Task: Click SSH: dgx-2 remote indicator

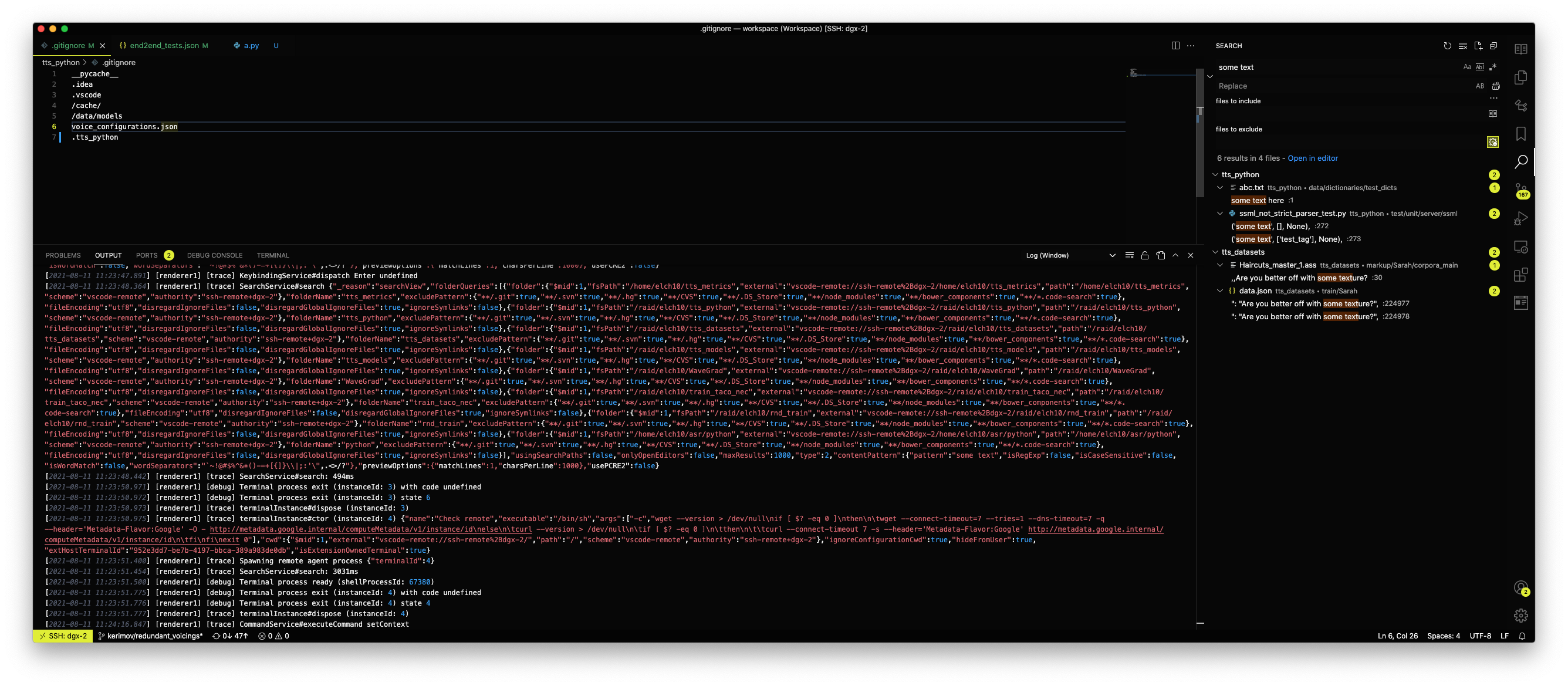Action: point(63,636)
